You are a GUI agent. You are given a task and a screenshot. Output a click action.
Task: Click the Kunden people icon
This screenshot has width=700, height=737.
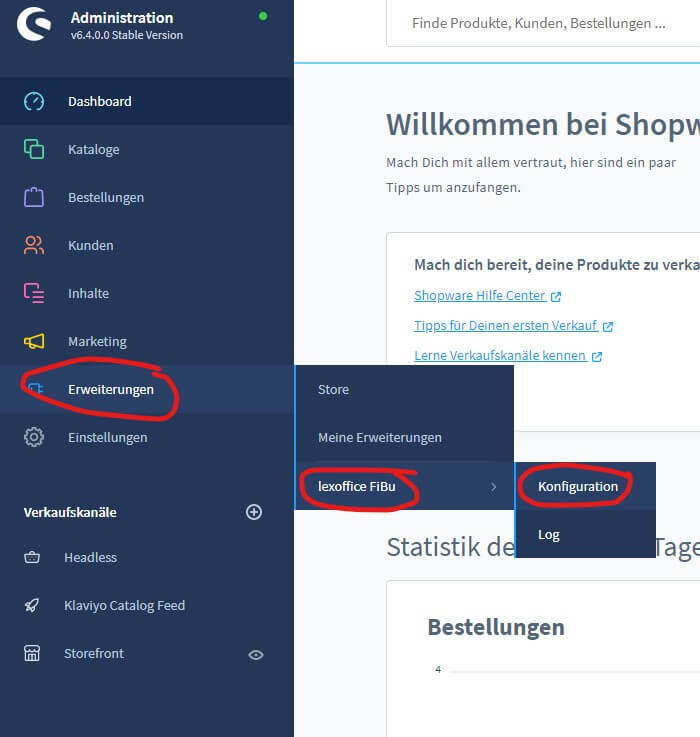(34, 245)
